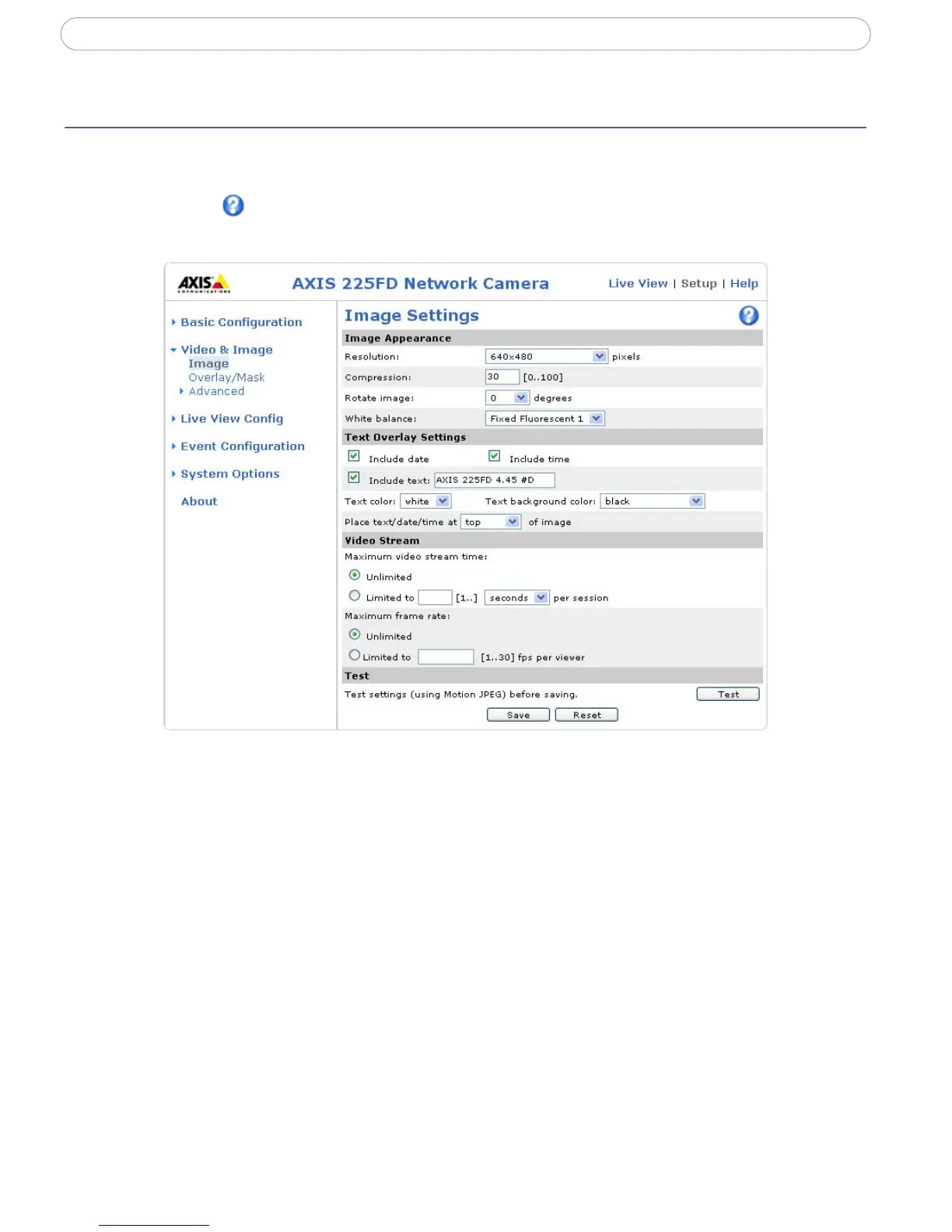Select Unlimited for maximum frame rate
Screen dimensions: 952x1232
355,635
